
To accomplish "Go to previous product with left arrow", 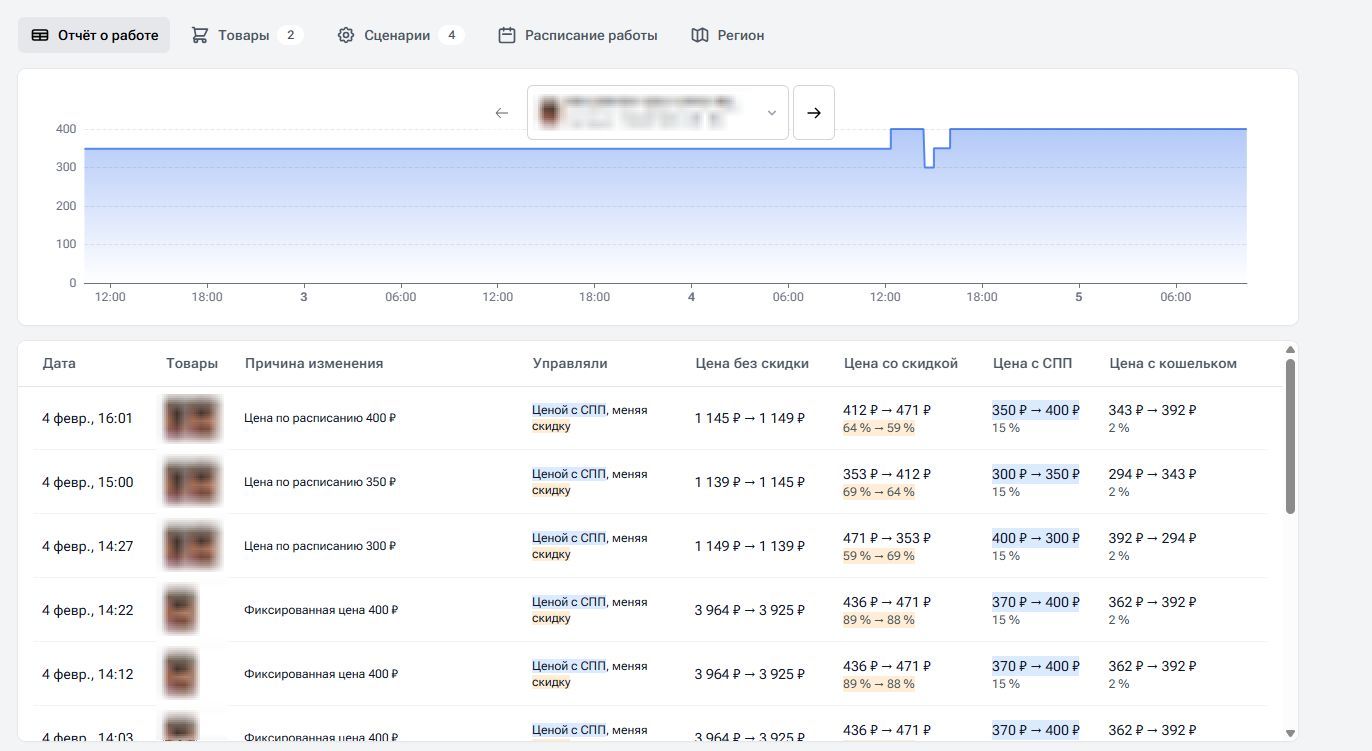I will [502, 113].
